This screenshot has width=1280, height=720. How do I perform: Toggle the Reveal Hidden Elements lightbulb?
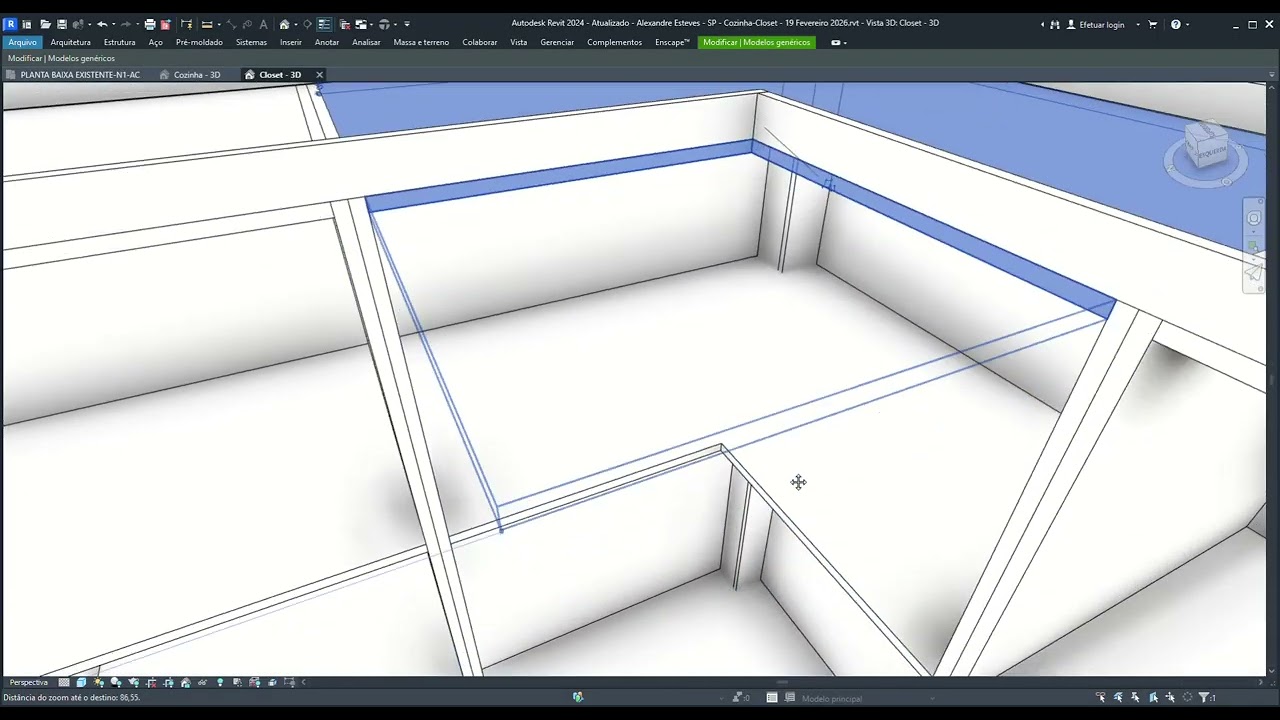point(220,682)
